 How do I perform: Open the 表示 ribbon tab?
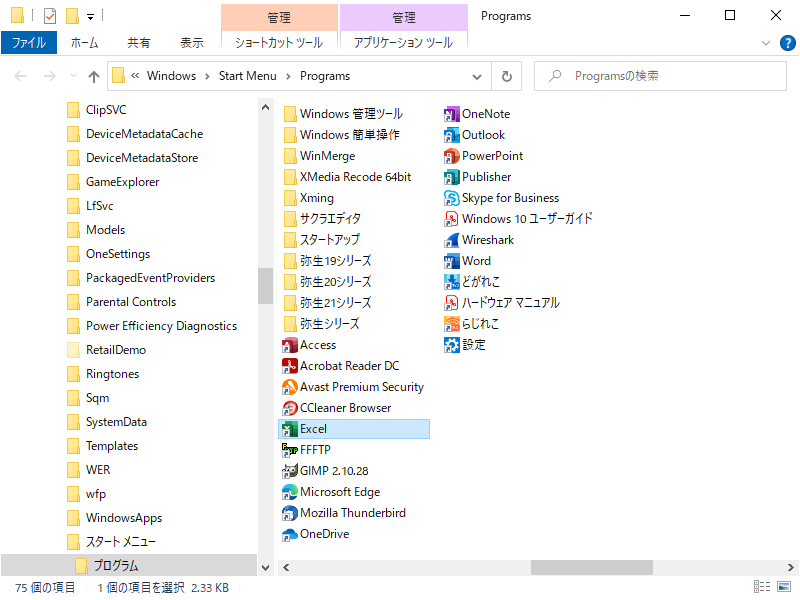coord(192,43)
